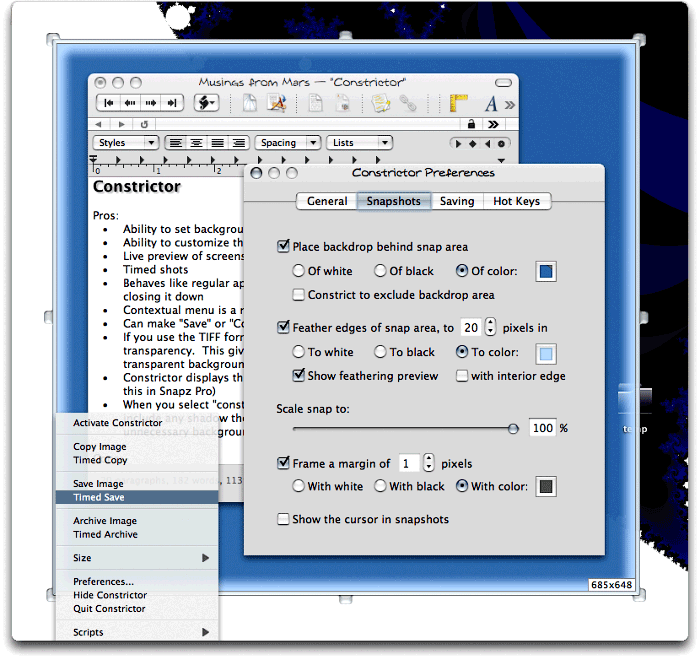Image resolution: width=700 pixels, height=660 pixels.
Task: Justify text alignment in format bar
Action: 217,143
